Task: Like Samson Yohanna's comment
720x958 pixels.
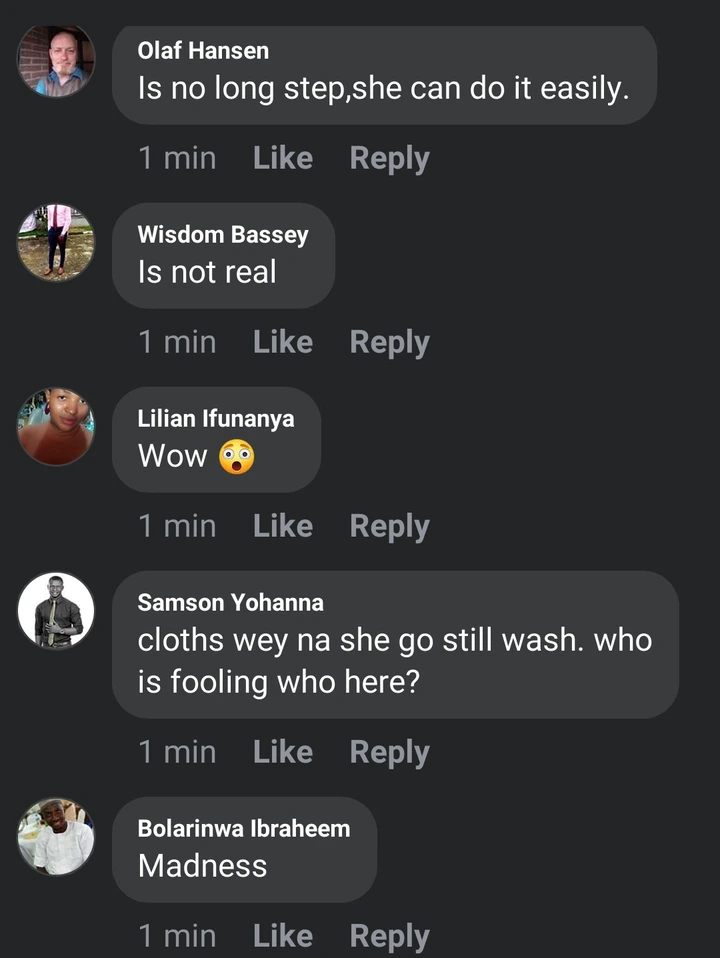Action: [283, 752]
